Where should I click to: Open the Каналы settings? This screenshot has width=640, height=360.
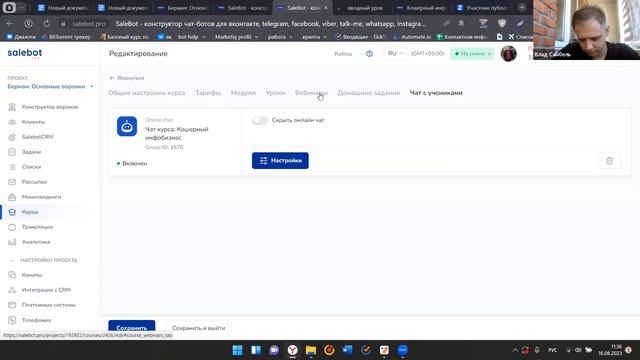pyautogui.click(x=32, y=275)
